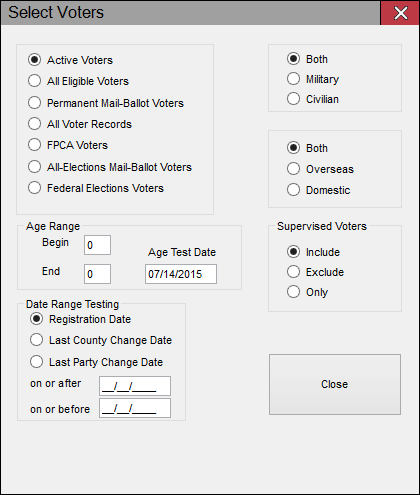
Task: Click the 'on or before' date field
Action: tap(135, 408)
